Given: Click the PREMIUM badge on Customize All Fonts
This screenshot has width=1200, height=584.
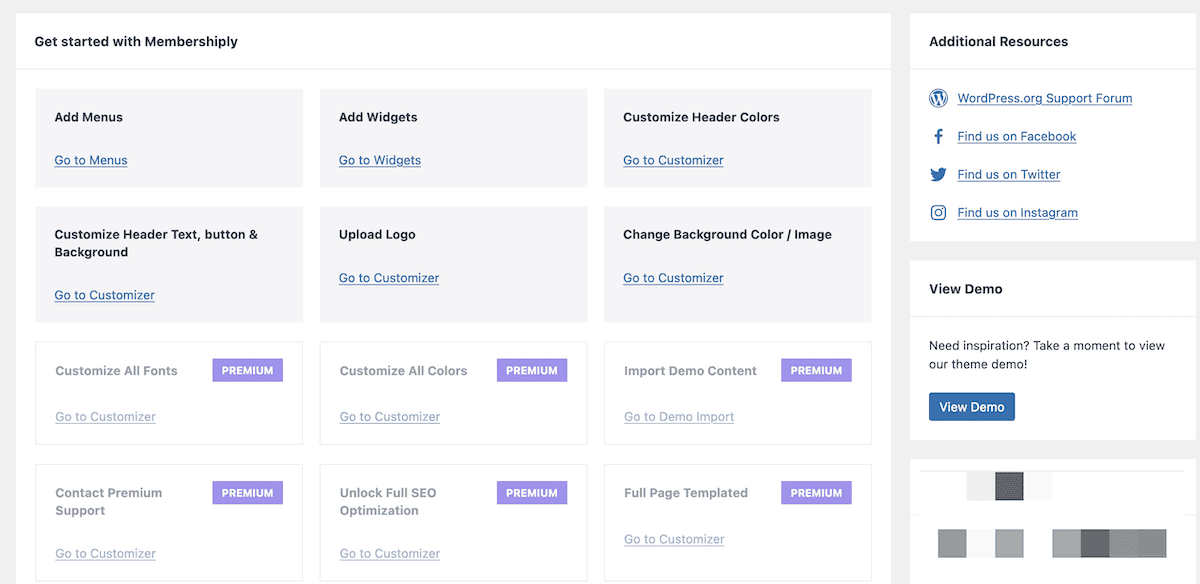Looking at the screenshot, I should 247,370.
